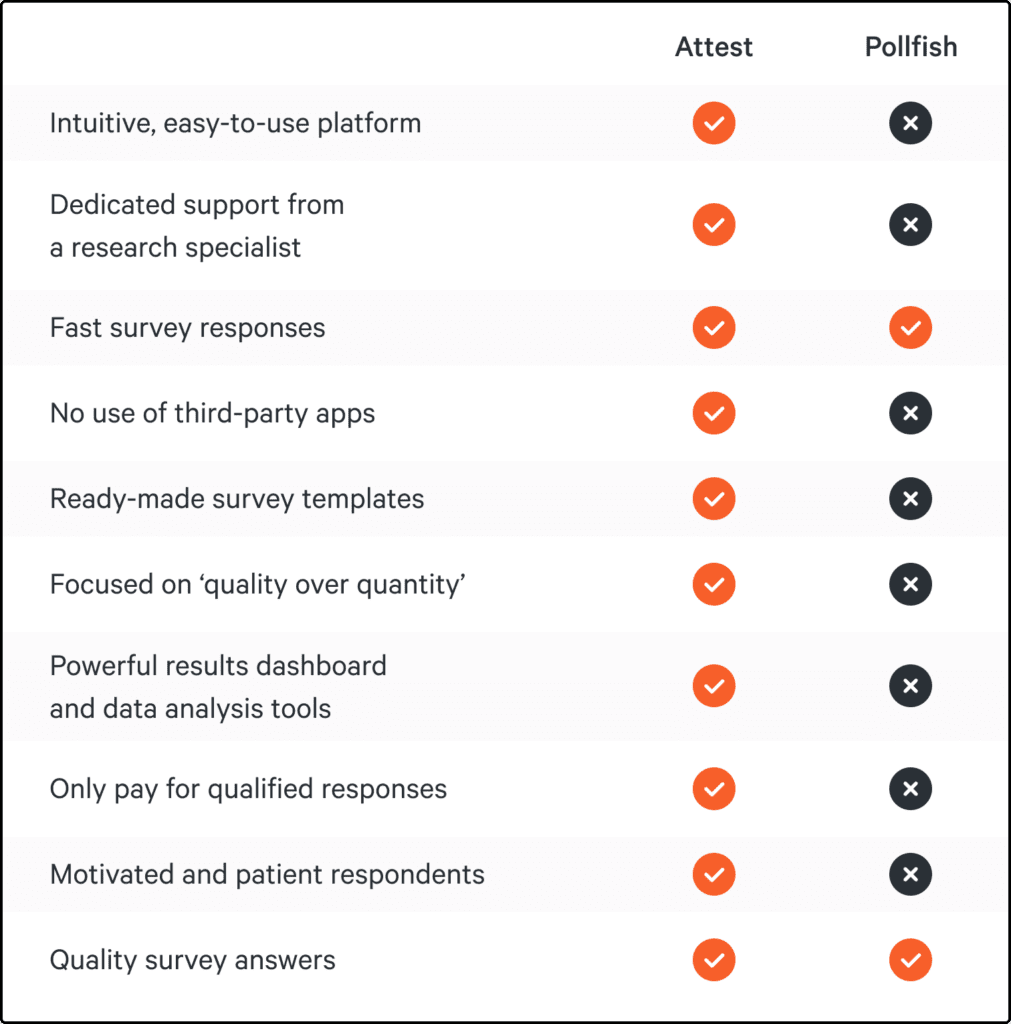This screenshot has width=1011, height=1024.
Task: Click 'Only pay for qualified responses' label
Action: pos(248,789)
